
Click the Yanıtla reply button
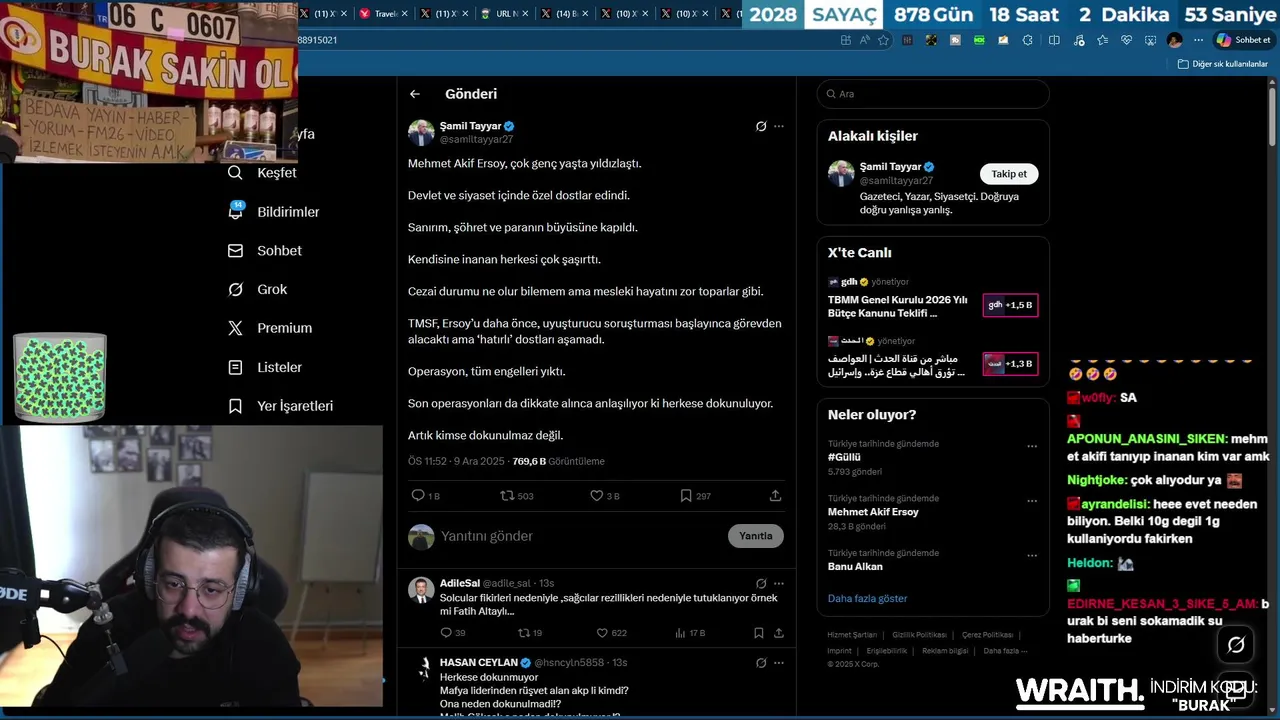[756, 536]
